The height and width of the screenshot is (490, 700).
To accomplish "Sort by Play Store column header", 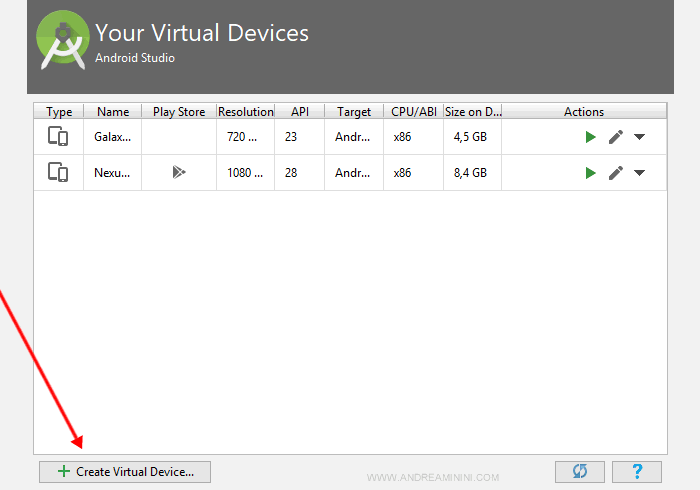I will click(x=179, y=112).
